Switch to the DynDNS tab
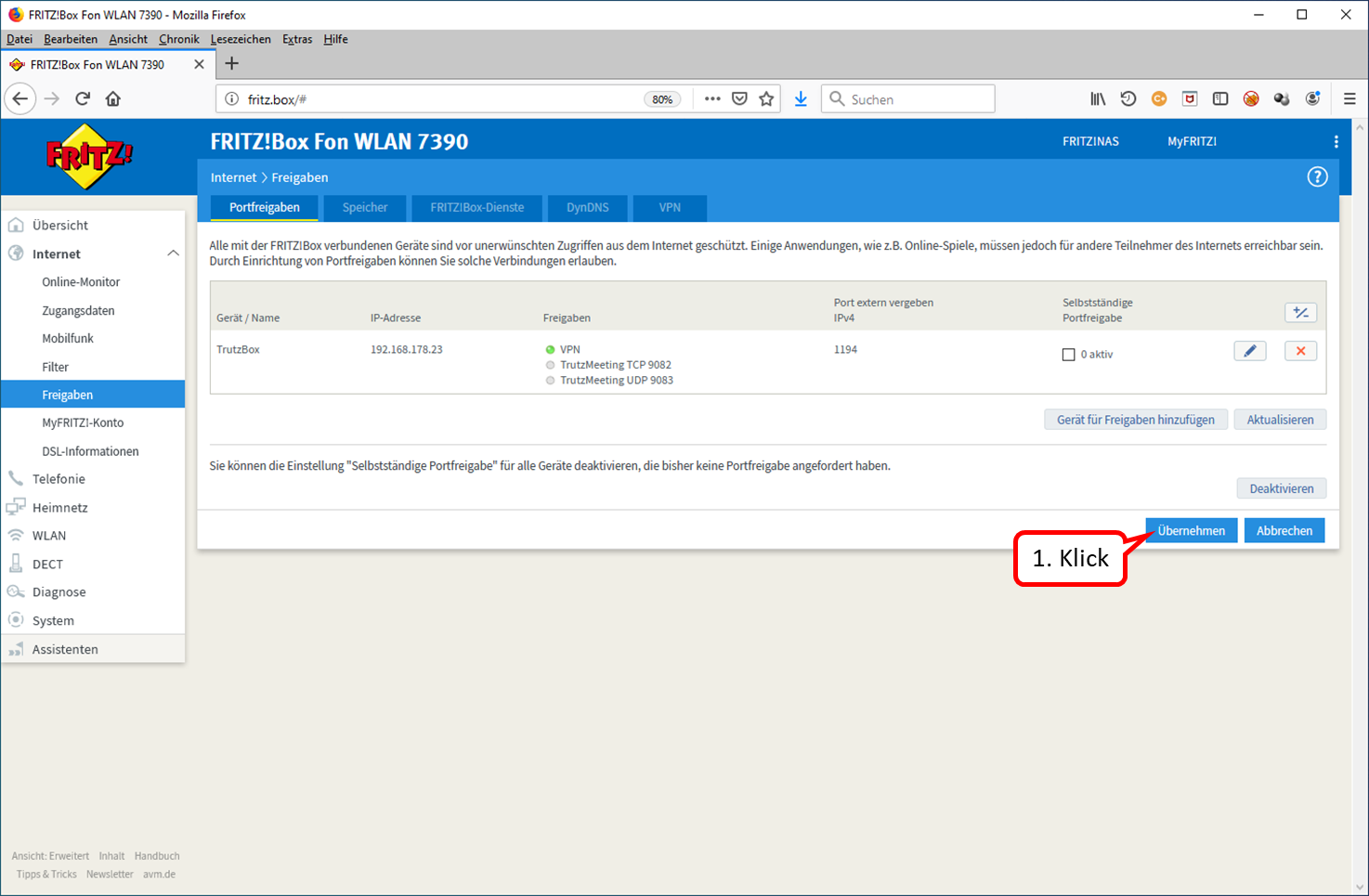The height and width of the screenshot is (896, 1369). coord(588,208)
